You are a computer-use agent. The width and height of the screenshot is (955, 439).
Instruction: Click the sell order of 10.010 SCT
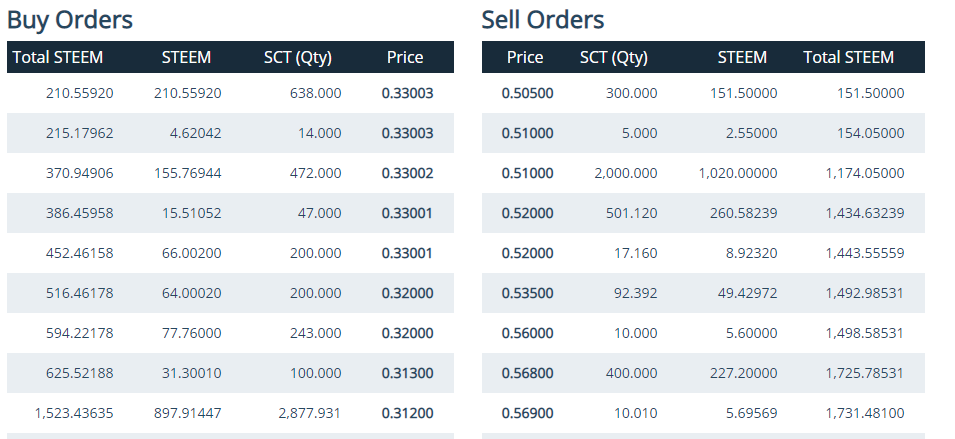[703, 413]
